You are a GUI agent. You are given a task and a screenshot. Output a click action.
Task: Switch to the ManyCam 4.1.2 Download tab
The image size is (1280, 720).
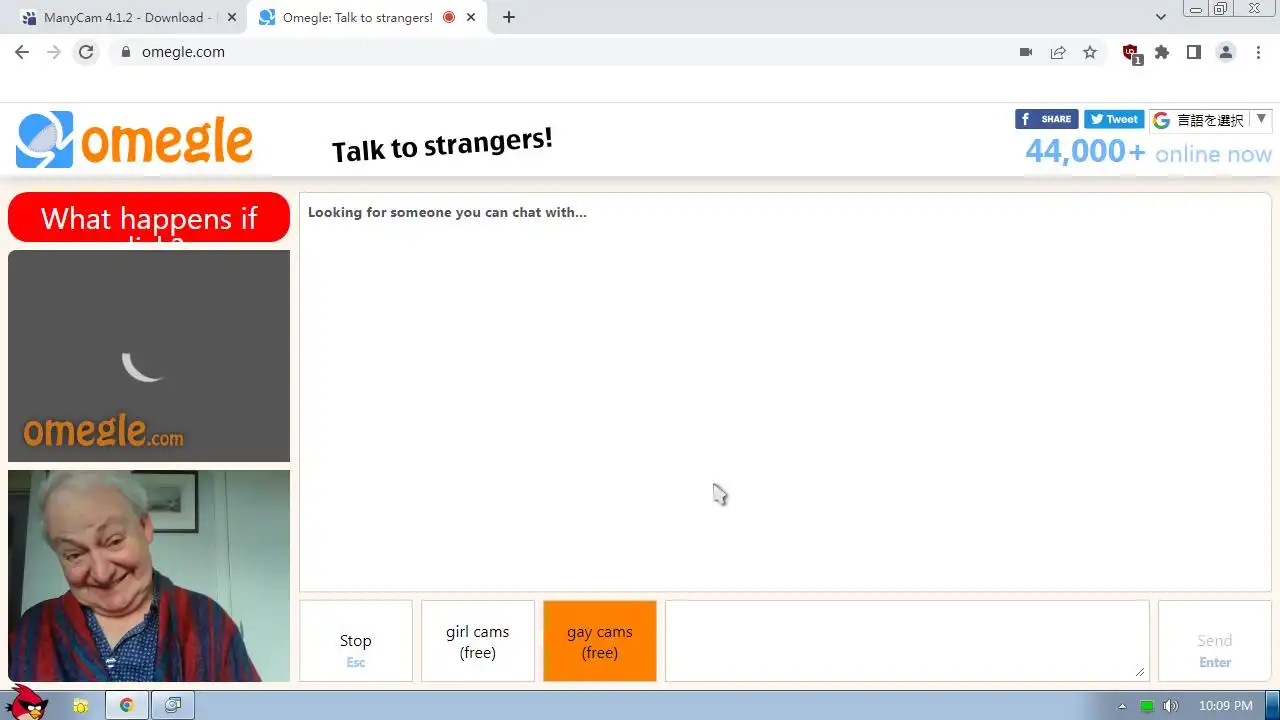pyautogui.click(x=126, y=17)
